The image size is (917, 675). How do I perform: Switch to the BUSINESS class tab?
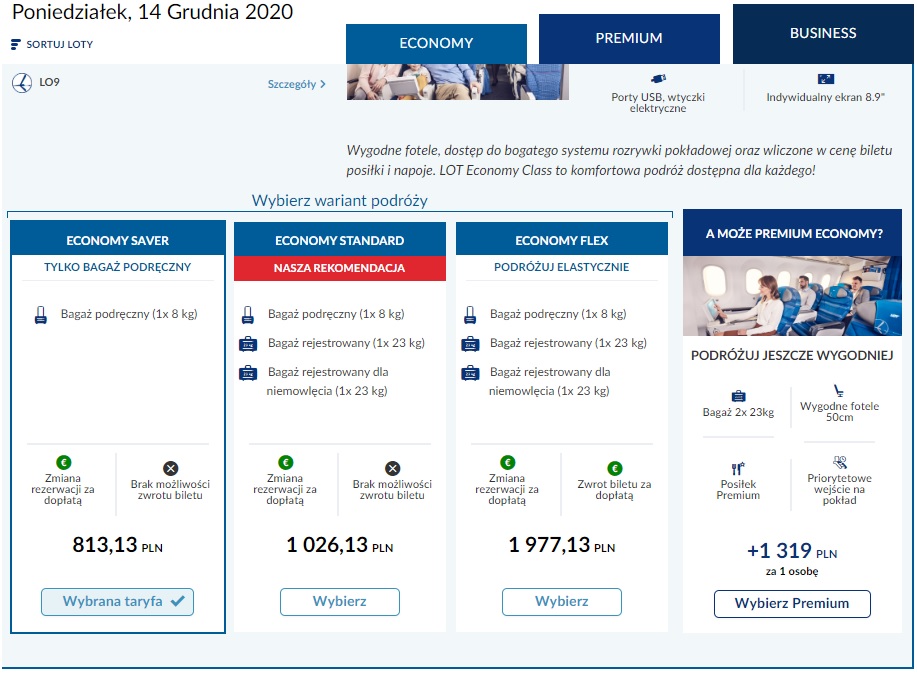pos(823,33)
